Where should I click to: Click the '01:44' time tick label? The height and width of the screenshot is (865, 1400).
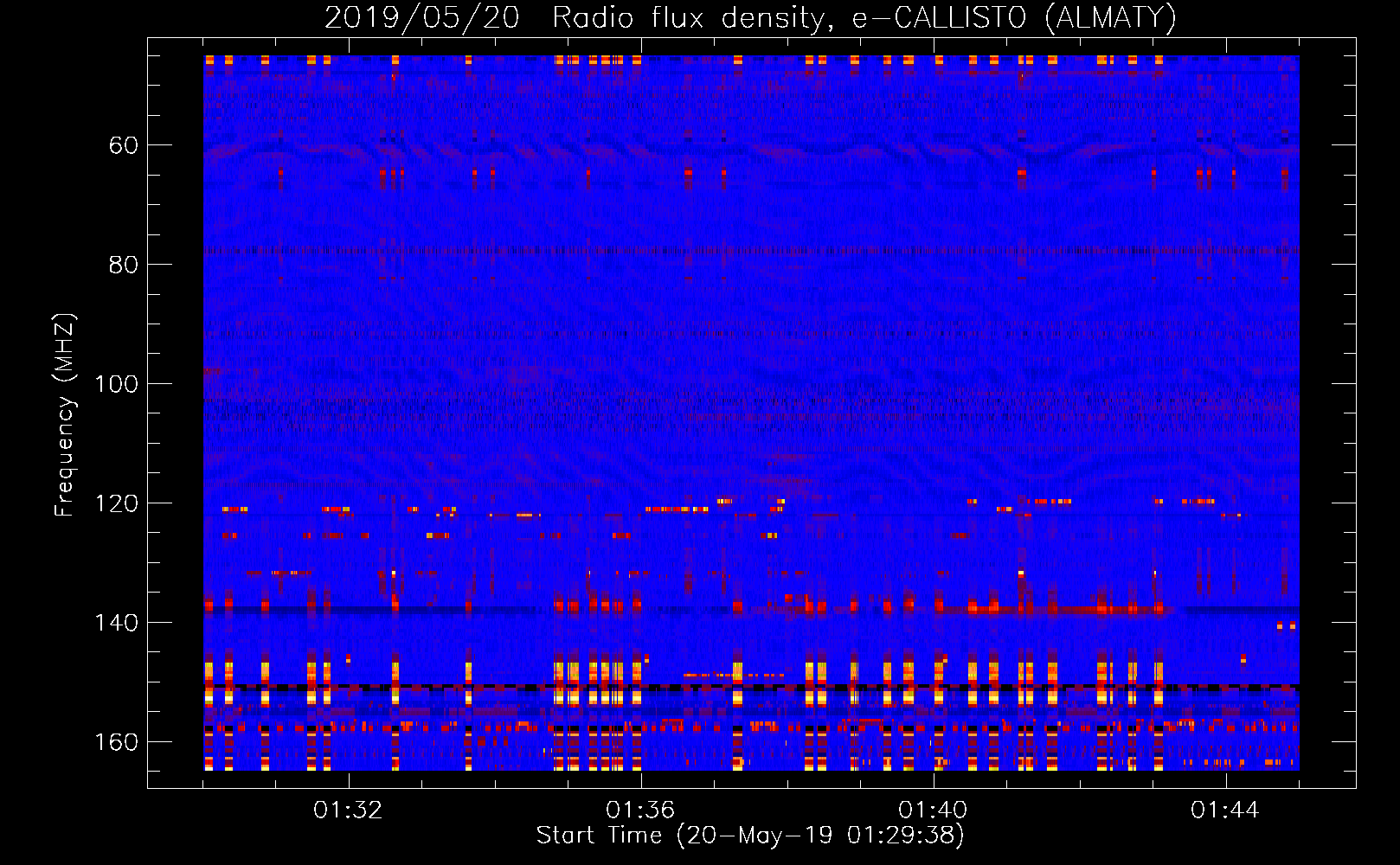coord(1225,810)
